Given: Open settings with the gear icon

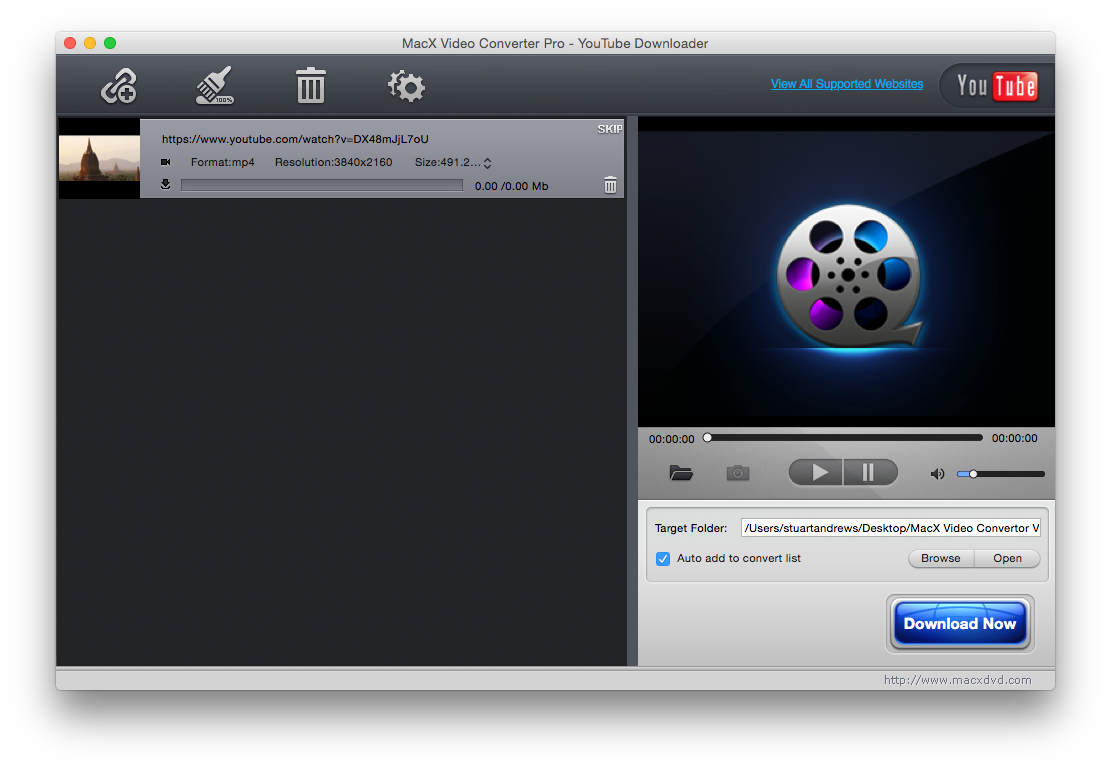Looking at the screenshot, I should tap(406, 86).
